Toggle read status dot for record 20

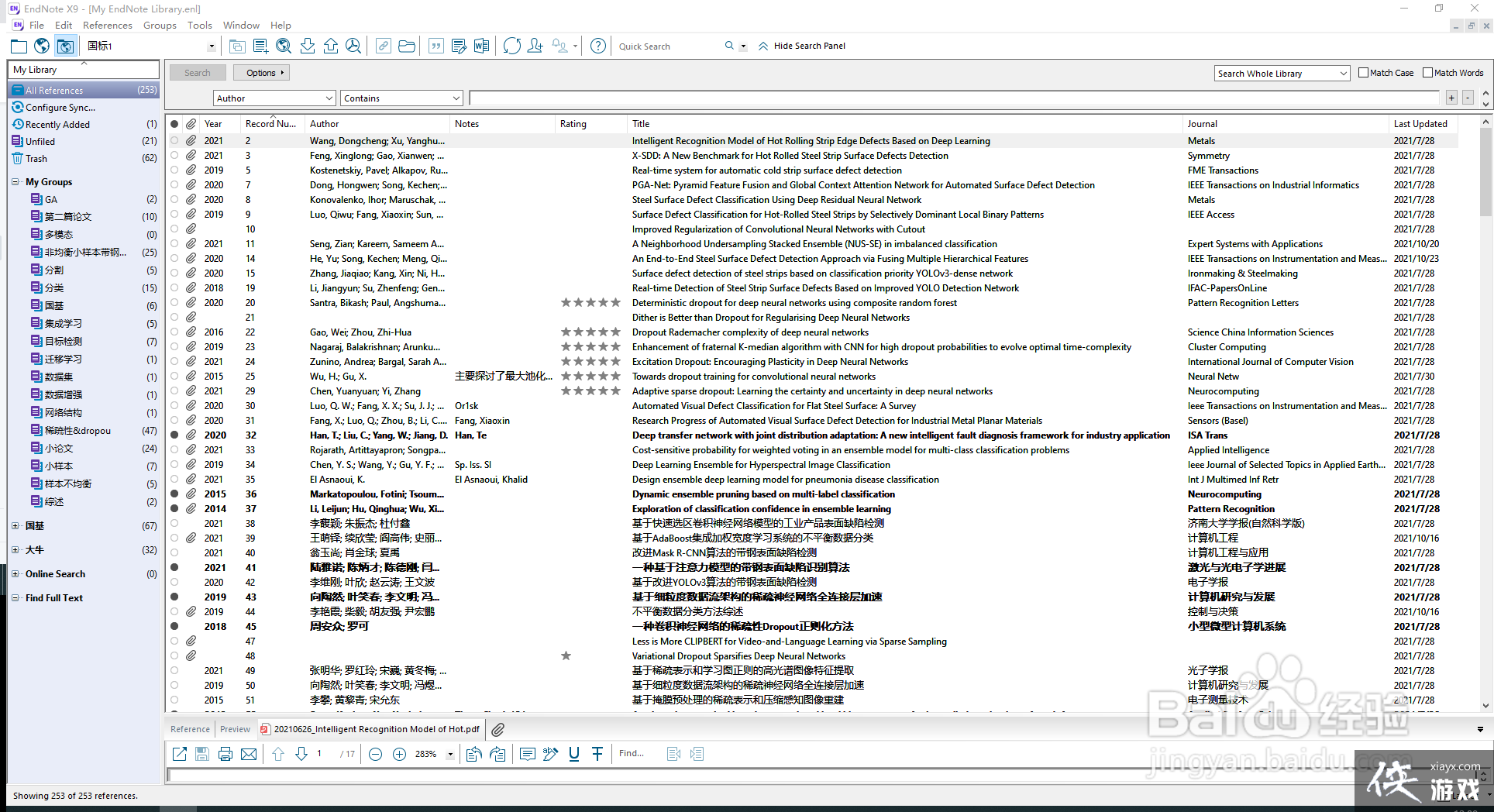(174, 303)
